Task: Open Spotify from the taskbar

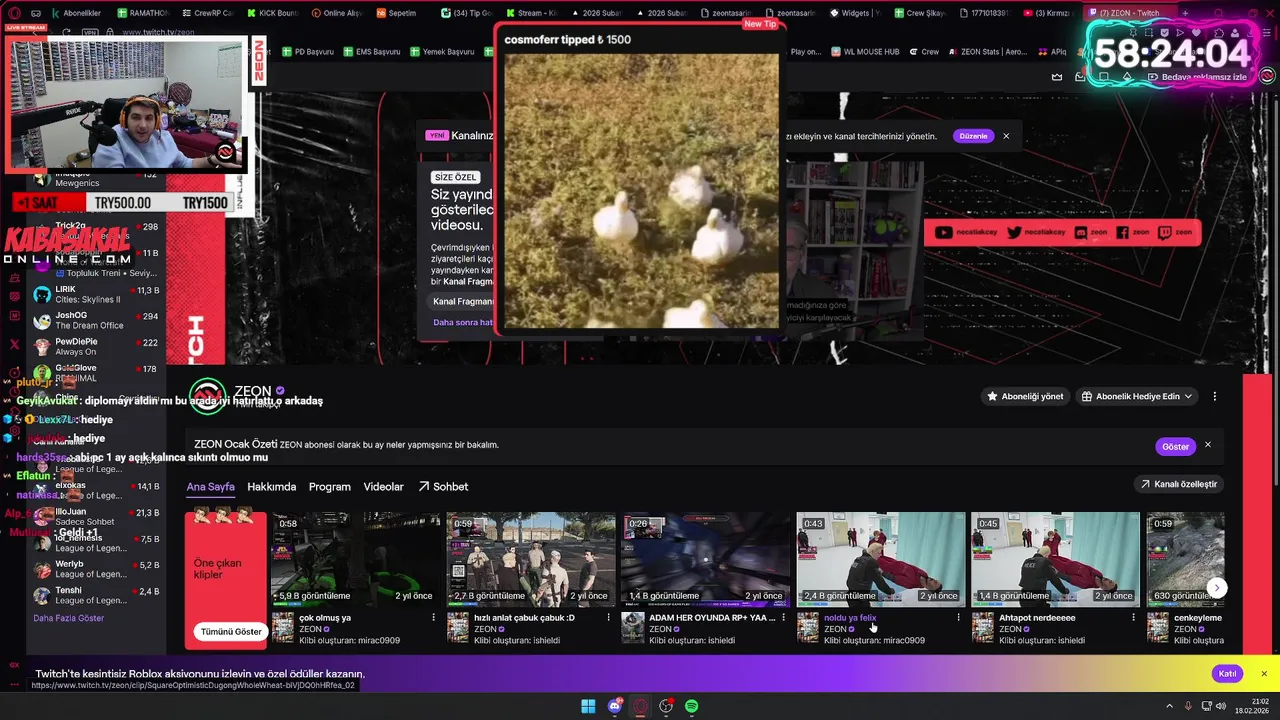Action: click(692, 706)
